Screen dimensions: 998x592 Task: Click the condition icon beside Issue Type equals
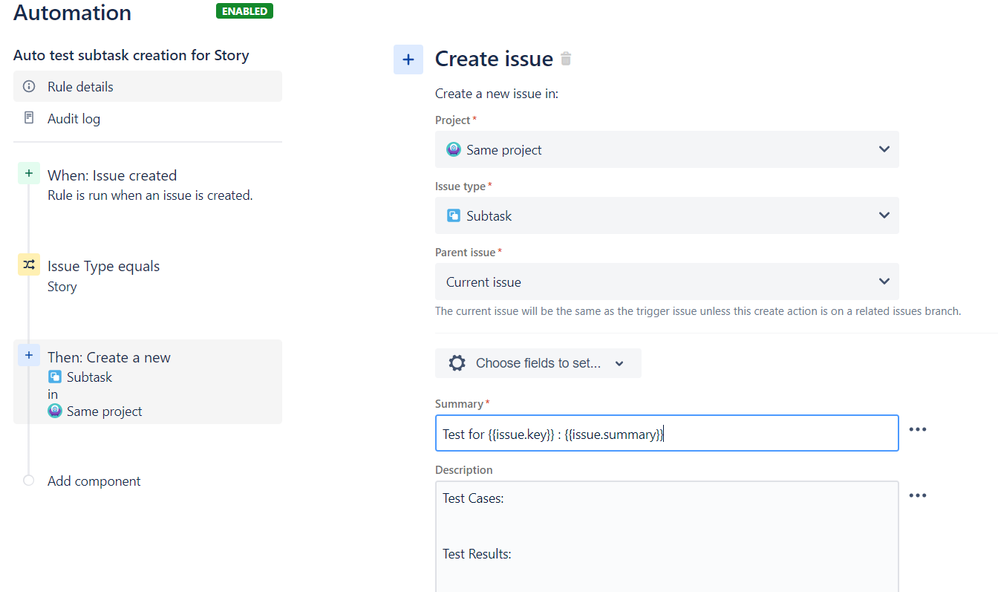28,265
